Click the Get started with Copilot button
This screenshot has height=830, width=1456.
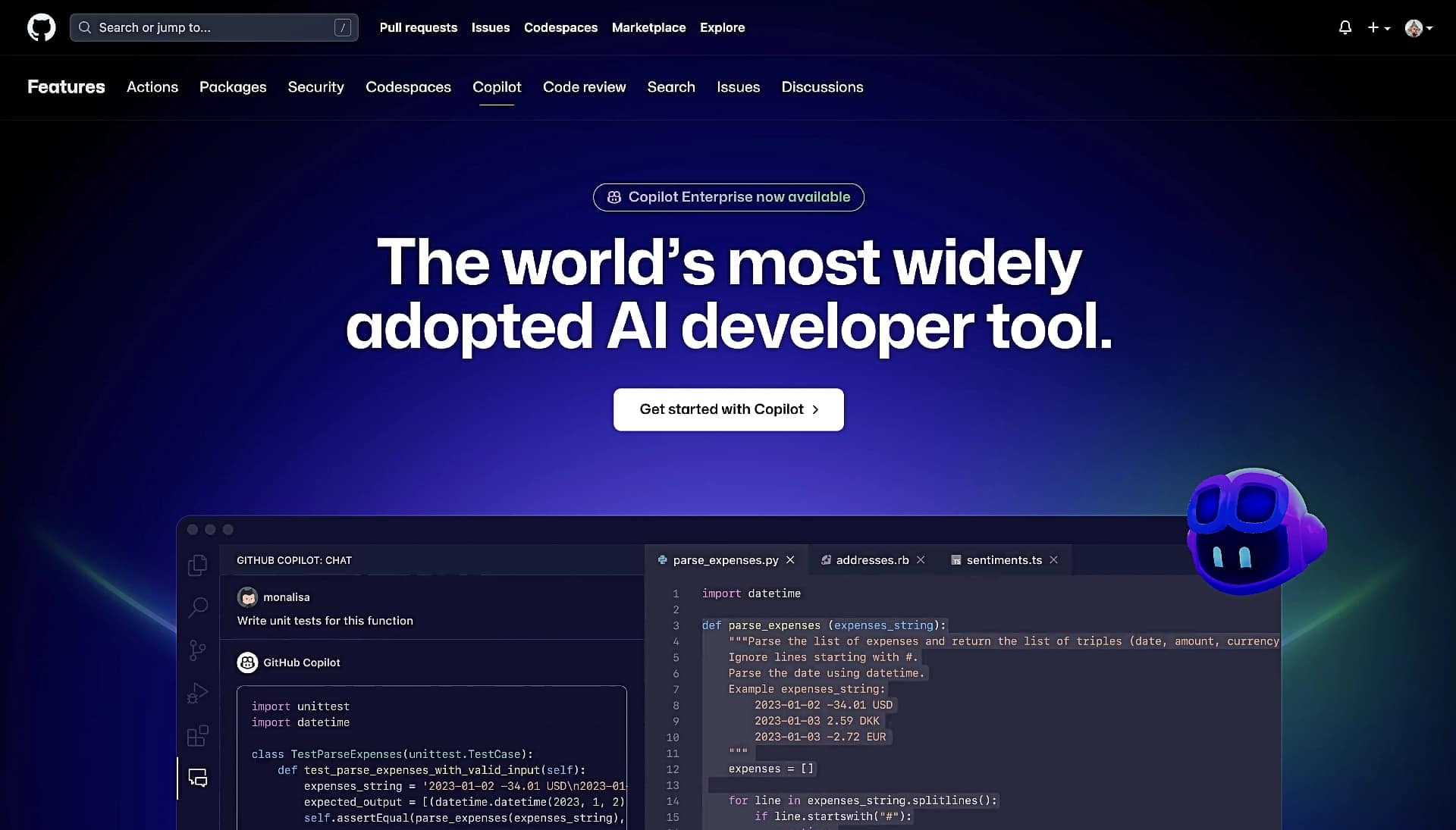pyautogui.click(x=728, y=409)
